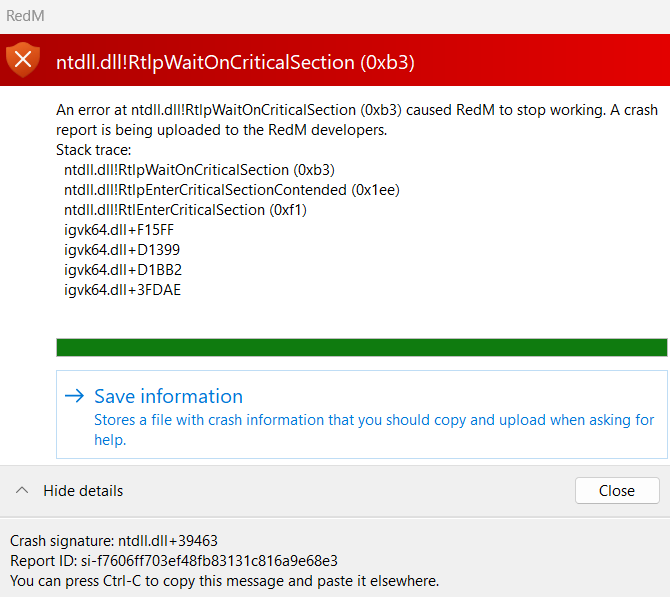Click the green upload progress bar
The height and width of the screenshot is (597, 670).
[x=361, y=347]
